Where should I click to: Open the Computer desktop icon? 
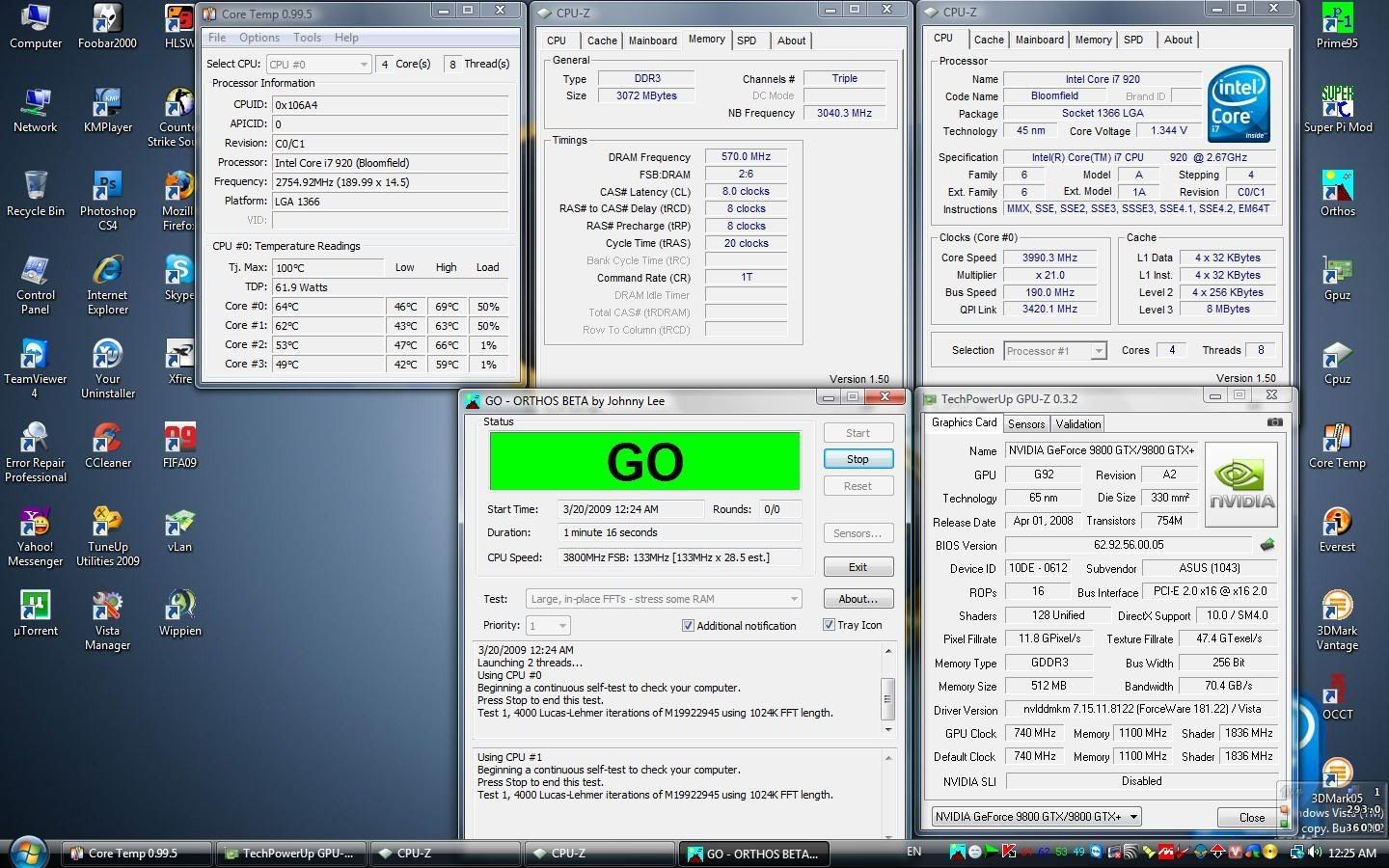click(x=36, y=26)
